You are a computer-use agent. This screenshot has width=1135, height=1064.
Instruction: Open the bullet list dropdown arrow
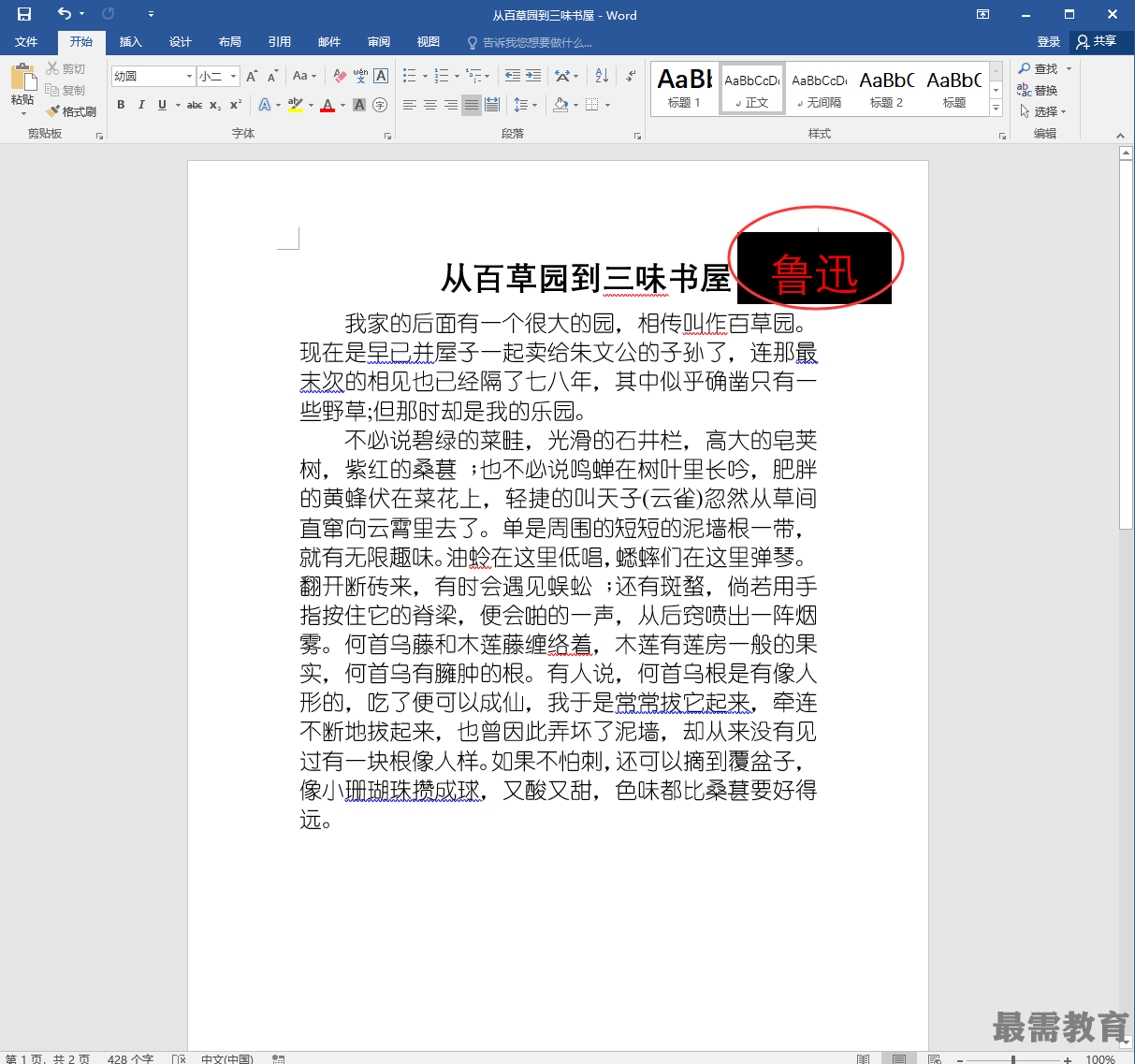click(425, 76)
